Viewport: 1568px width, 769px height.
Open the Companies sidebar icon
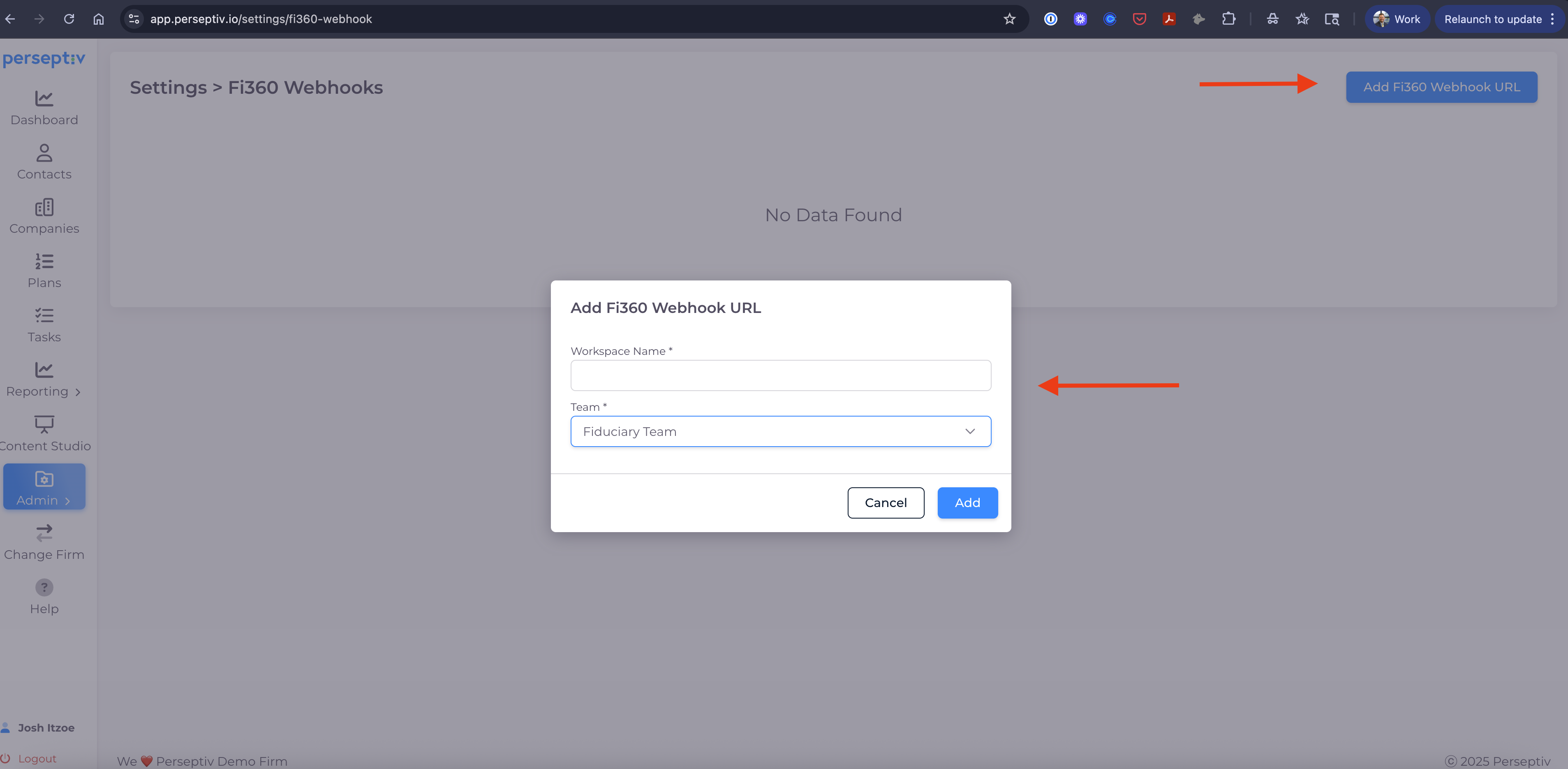pyautogui.click(x=44, y=207)
